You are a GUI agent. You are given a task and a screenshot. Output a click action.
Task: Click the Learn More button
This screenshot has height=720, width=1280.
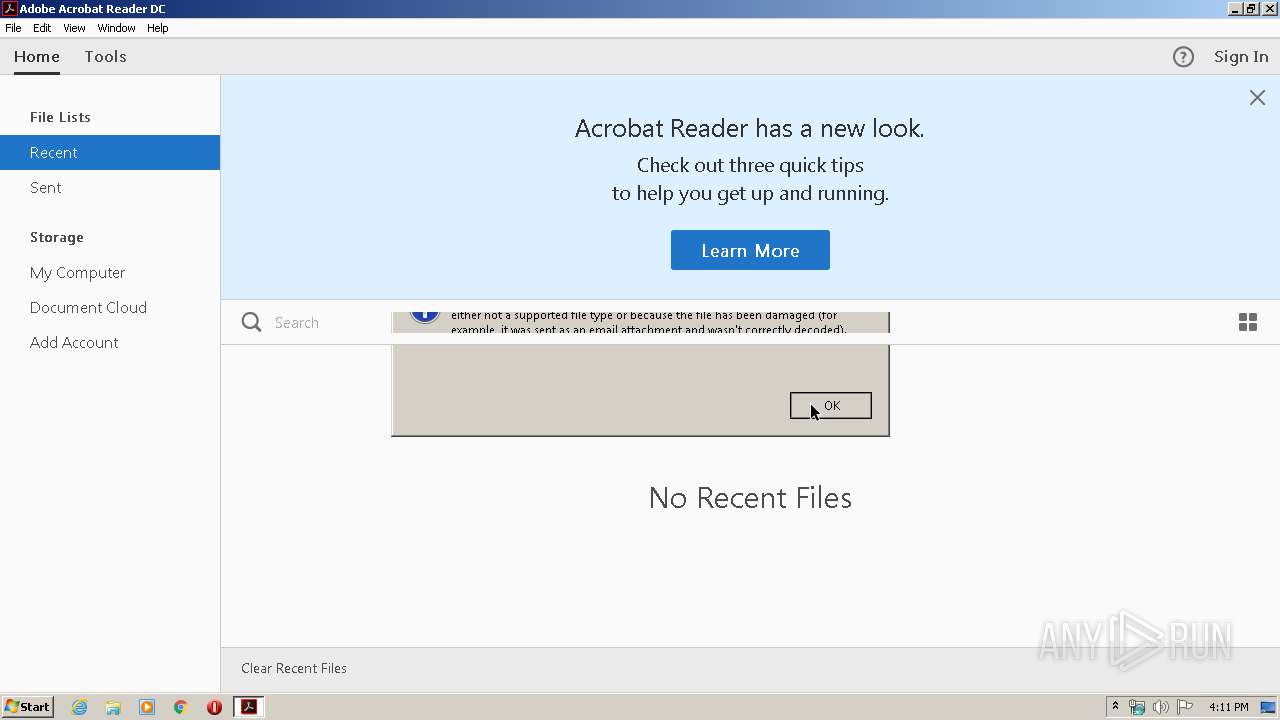(750, 250)
